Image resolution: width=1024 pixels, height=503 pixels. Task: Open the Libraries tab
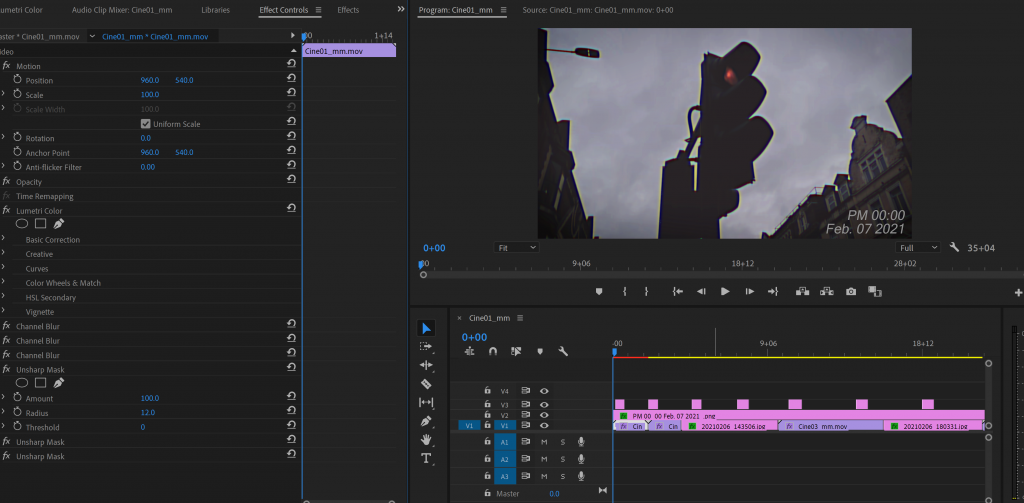216,10
